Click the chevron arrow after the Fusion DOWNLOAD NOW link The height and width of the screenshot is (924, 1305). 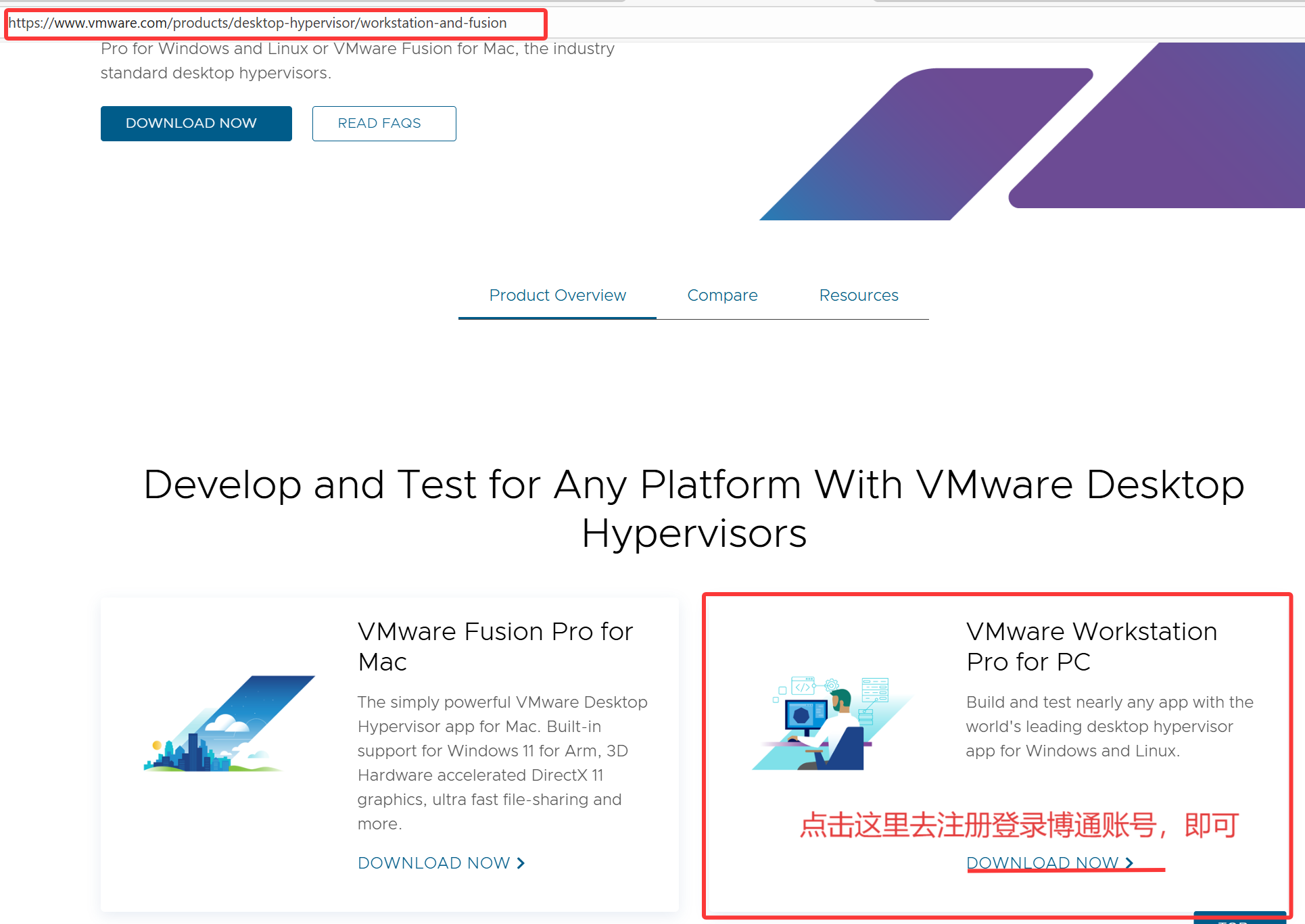pos(521,863)
